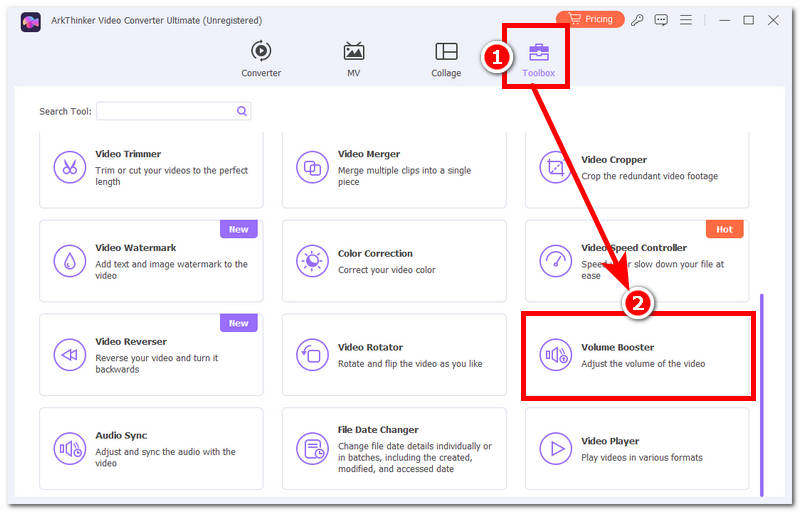Open the Video Trimmer scissors icon
Image resolution: width=800 pixels, height=512 pixels.
pos(70,167)
